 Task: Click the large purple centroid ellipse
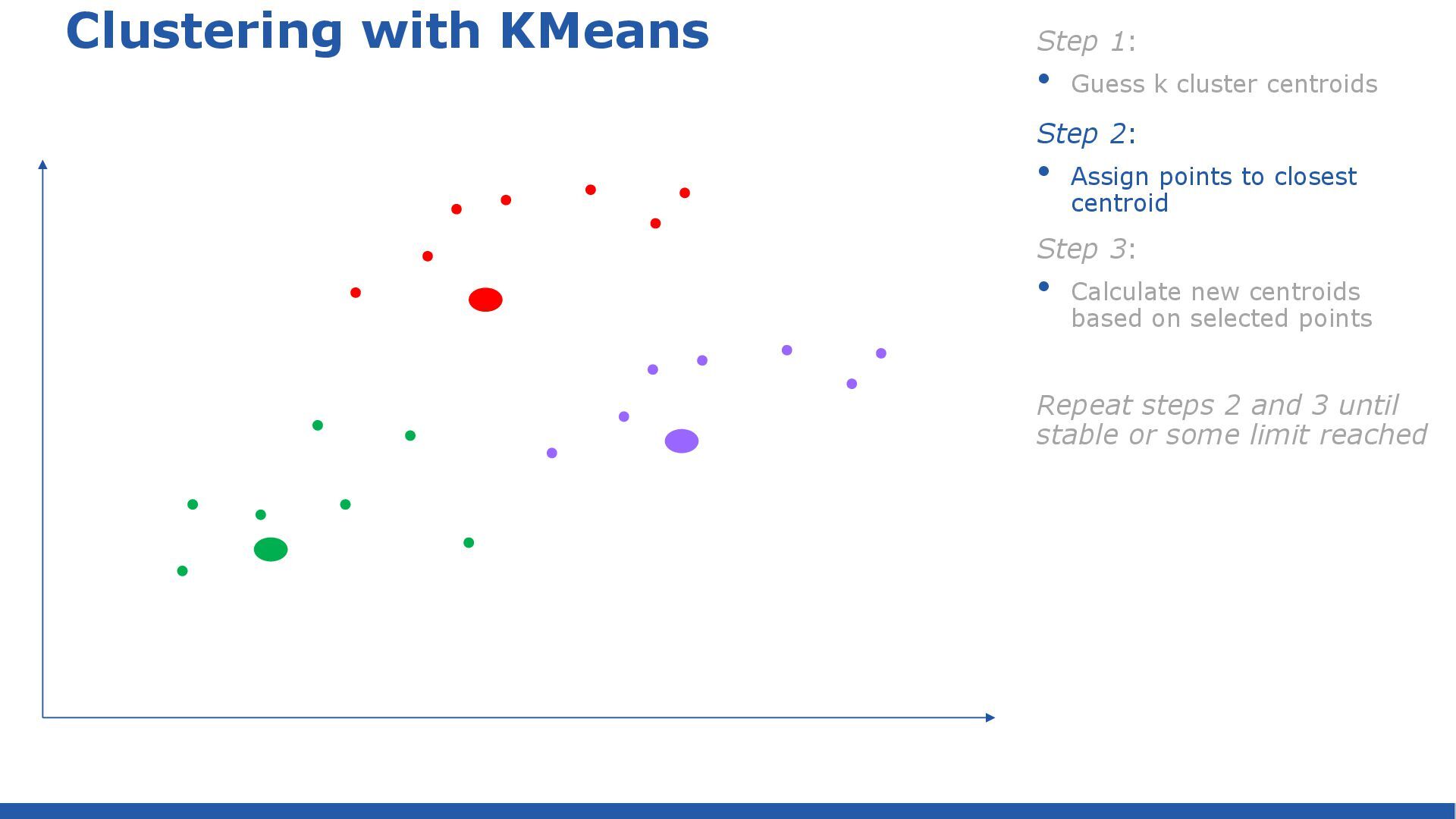(682, 441)
